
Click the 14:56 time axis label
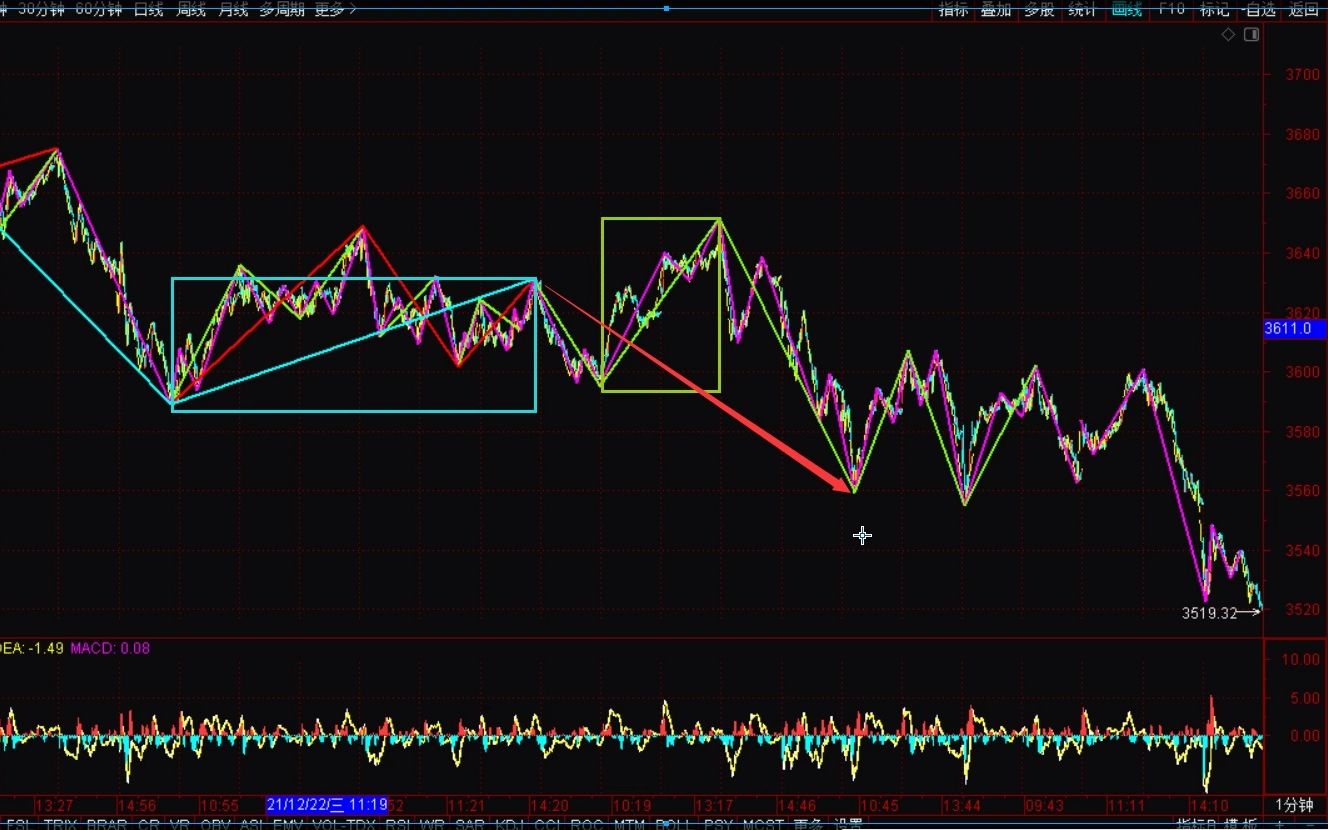point(137,805)
